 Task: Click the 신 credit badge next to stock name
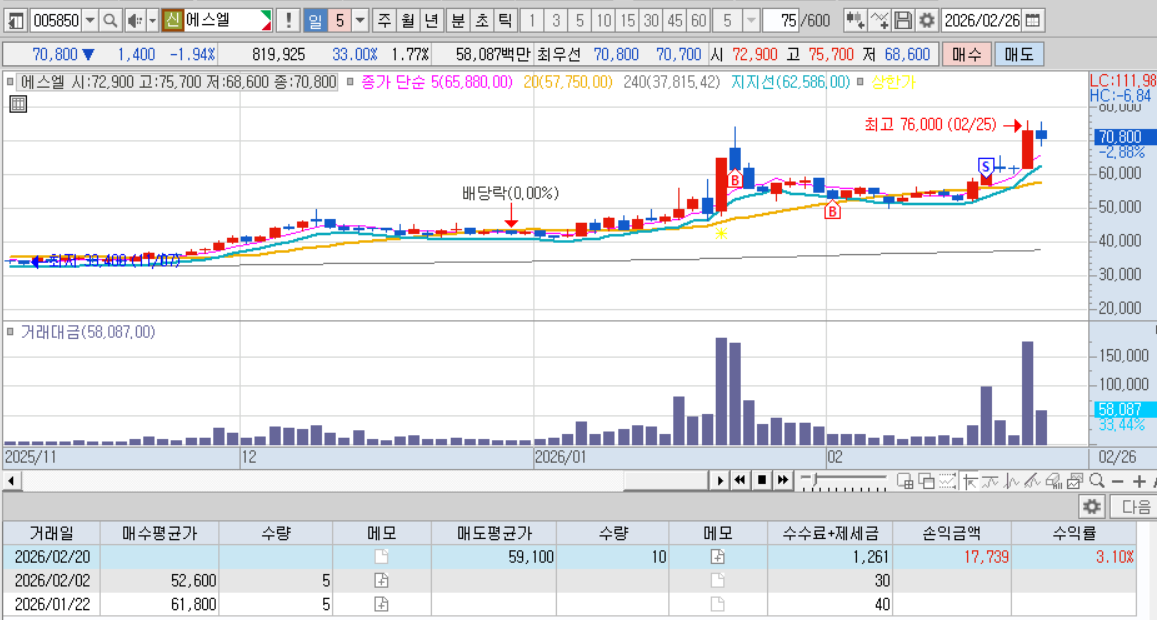tap(173, 21)
